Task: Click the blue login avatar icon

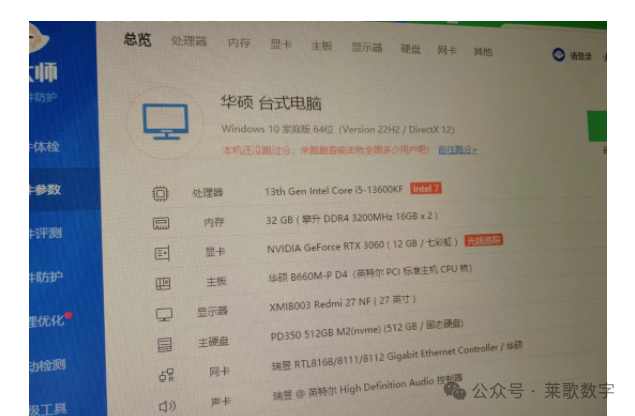Action: click(558, 54)
